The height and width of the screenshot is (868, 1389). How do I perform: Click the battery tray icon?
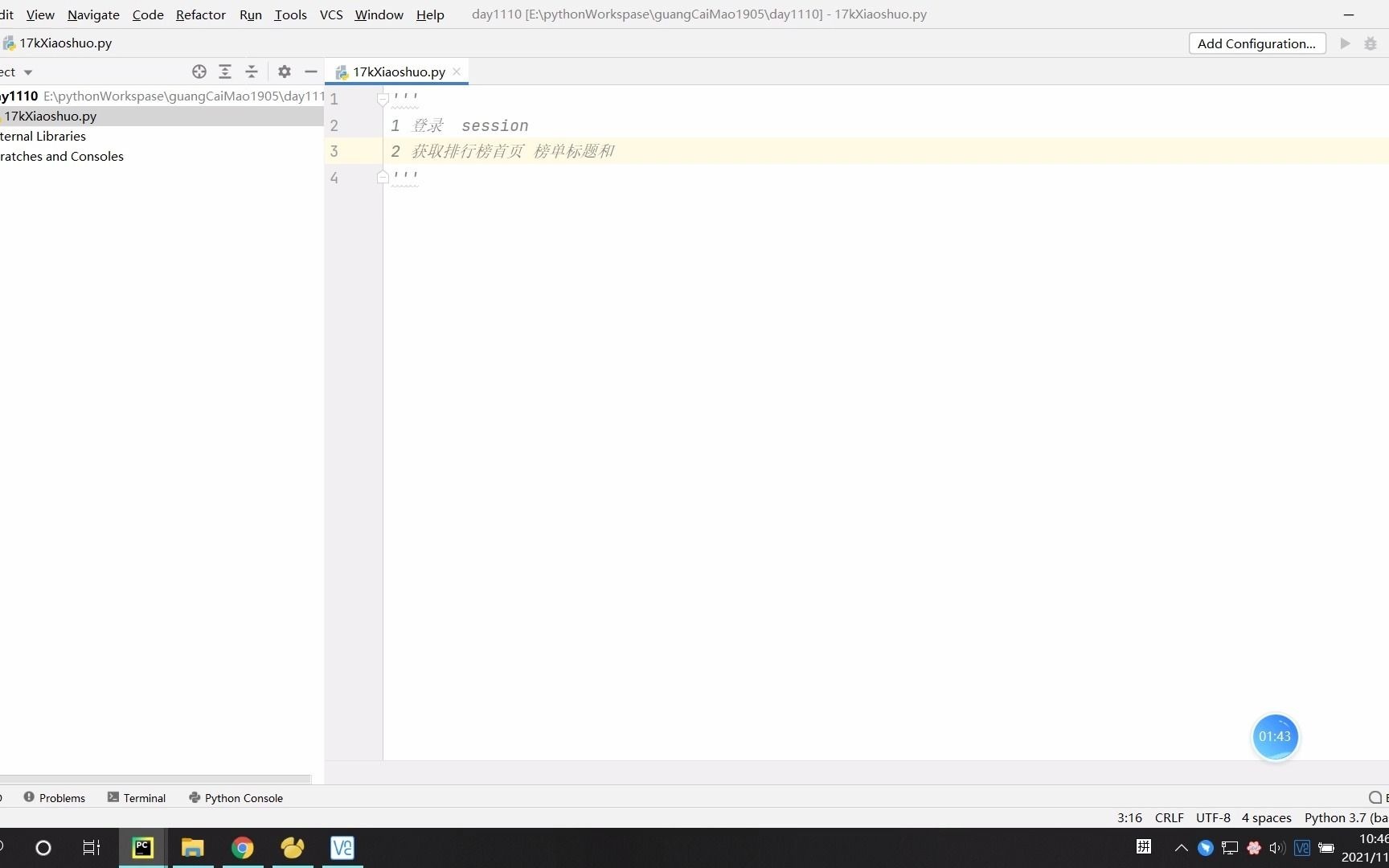(1326, 848)
